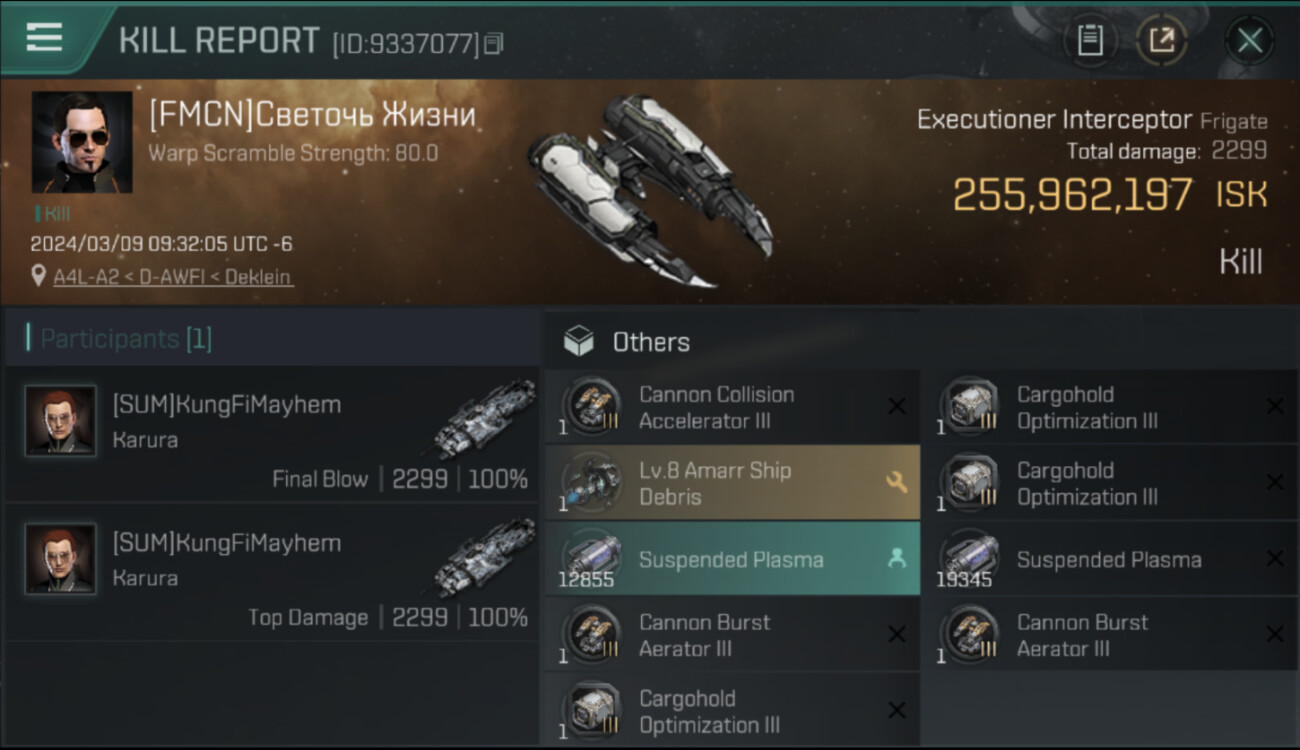Open the clipboard kill report icon
The width and height of the screenshot is (1300, 750).
point(1090,40)
